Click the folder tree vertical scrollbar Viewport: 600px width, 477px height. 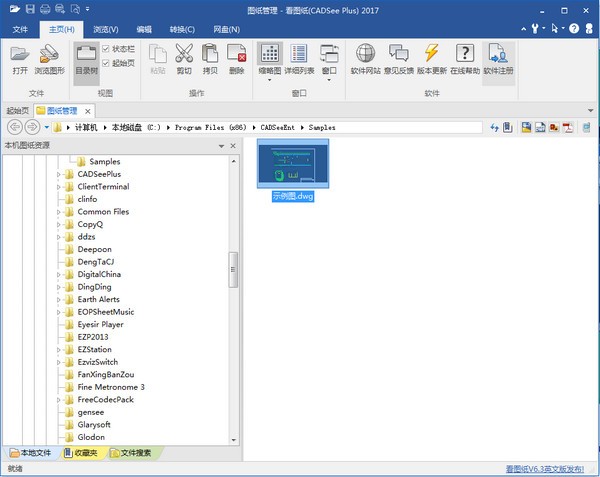(234, 268)
